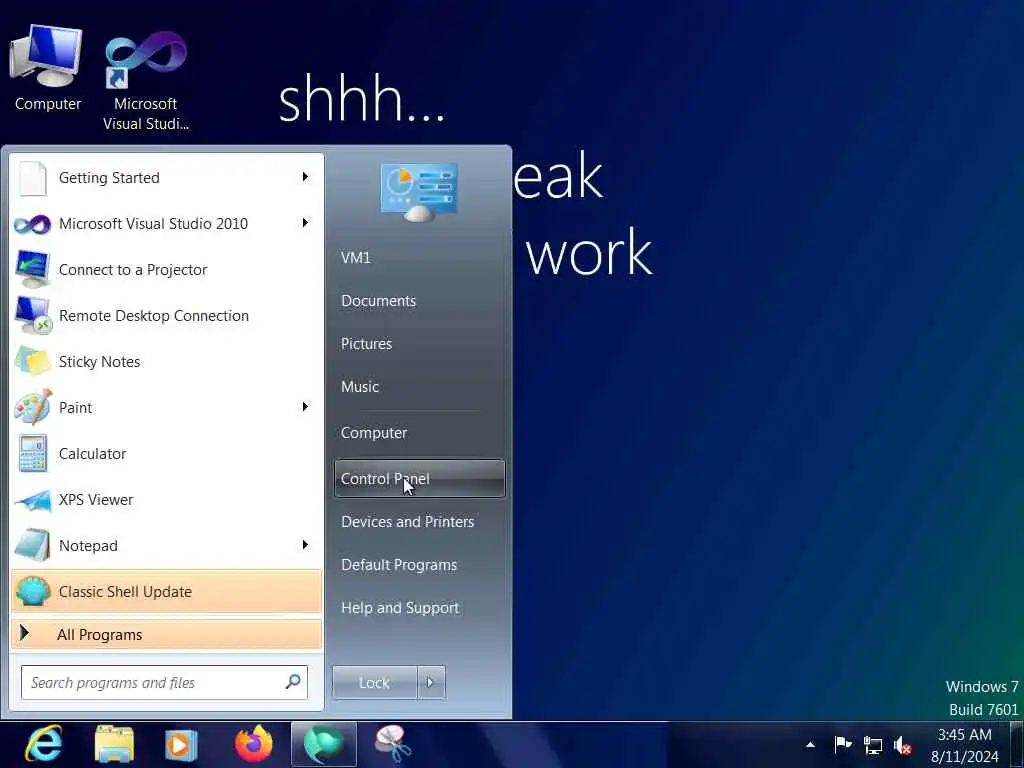The height and width of the screenshot is (768, 1024).
Task: Select the Calculator text label
Action: [92, 453]
